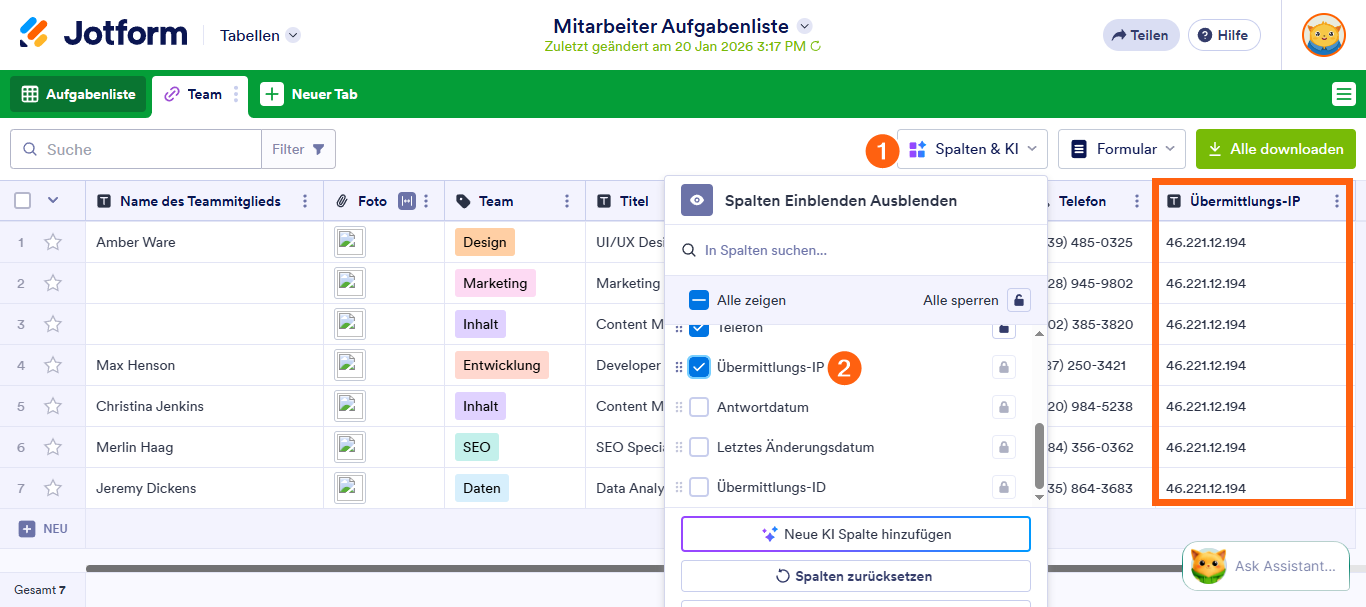Screen dimensions: 1366x607
Task: Open the Team column options dots
Action: (567, 201)
